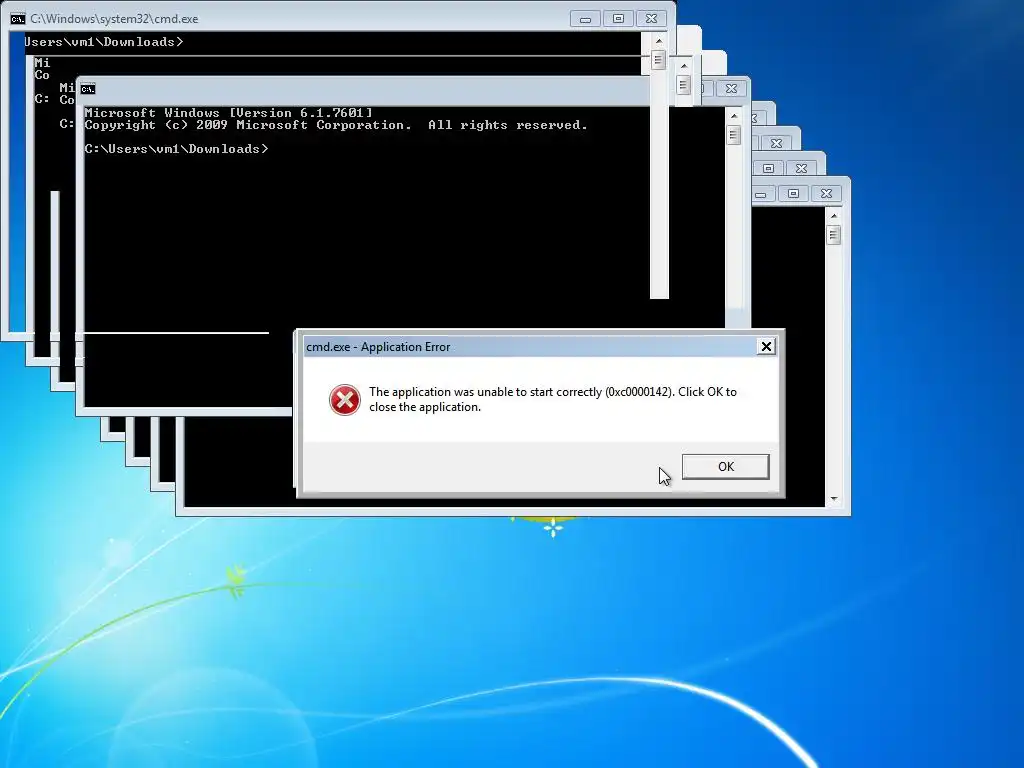Open system menu icon of C:\Windows\system32\cmd.exe window
Viewport: 1024px width, 768px height.
click(18, 19)
